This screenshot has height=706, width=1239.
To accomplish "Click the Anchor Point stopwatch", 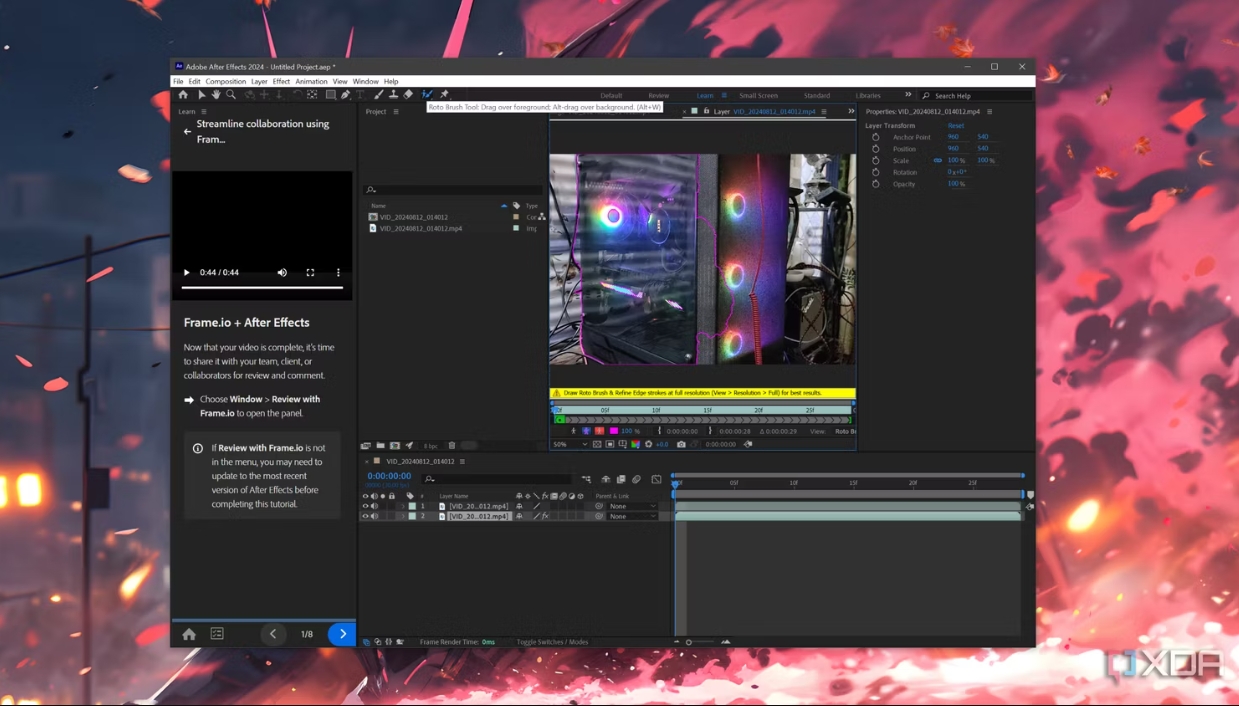I will [x=876, y=137].
